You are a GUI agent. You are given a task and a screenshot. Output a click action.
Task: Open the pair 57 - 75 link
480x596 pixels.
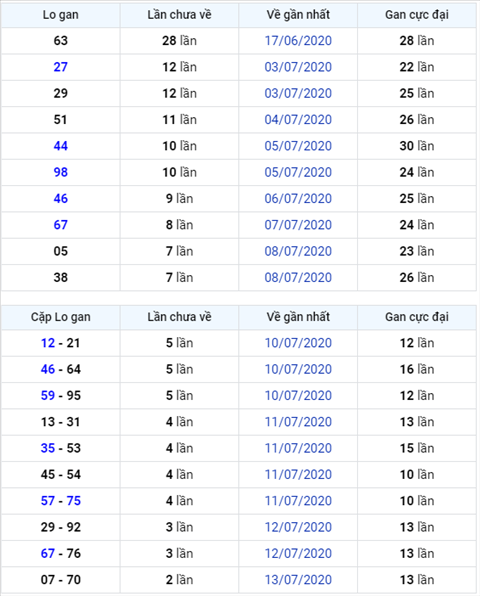(60, 501)
